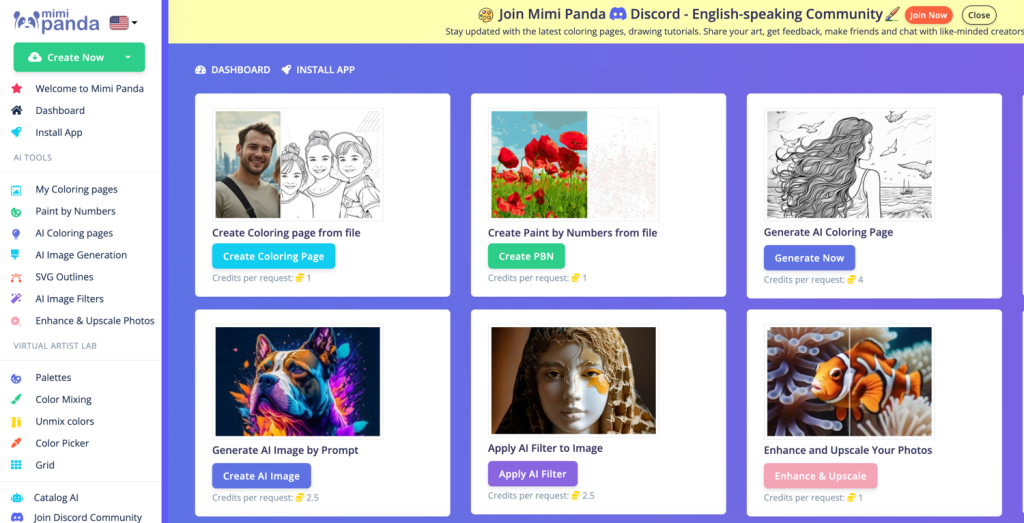Click the Mimi Panda logo
Screen dimensions: 1024x523
point(56,22)
